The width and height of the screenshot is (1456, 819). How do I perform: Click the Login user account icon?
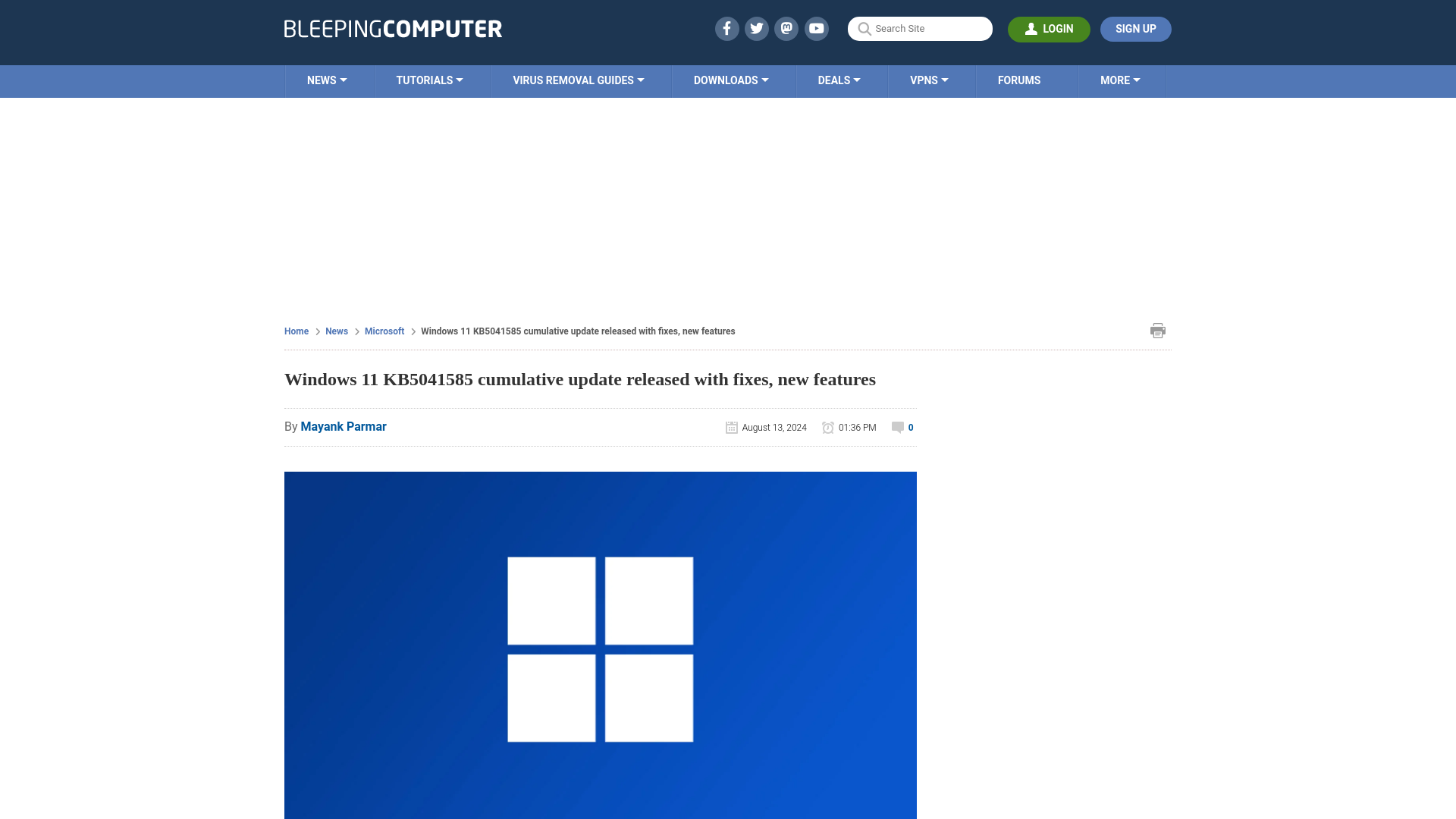coord(1031,28)
